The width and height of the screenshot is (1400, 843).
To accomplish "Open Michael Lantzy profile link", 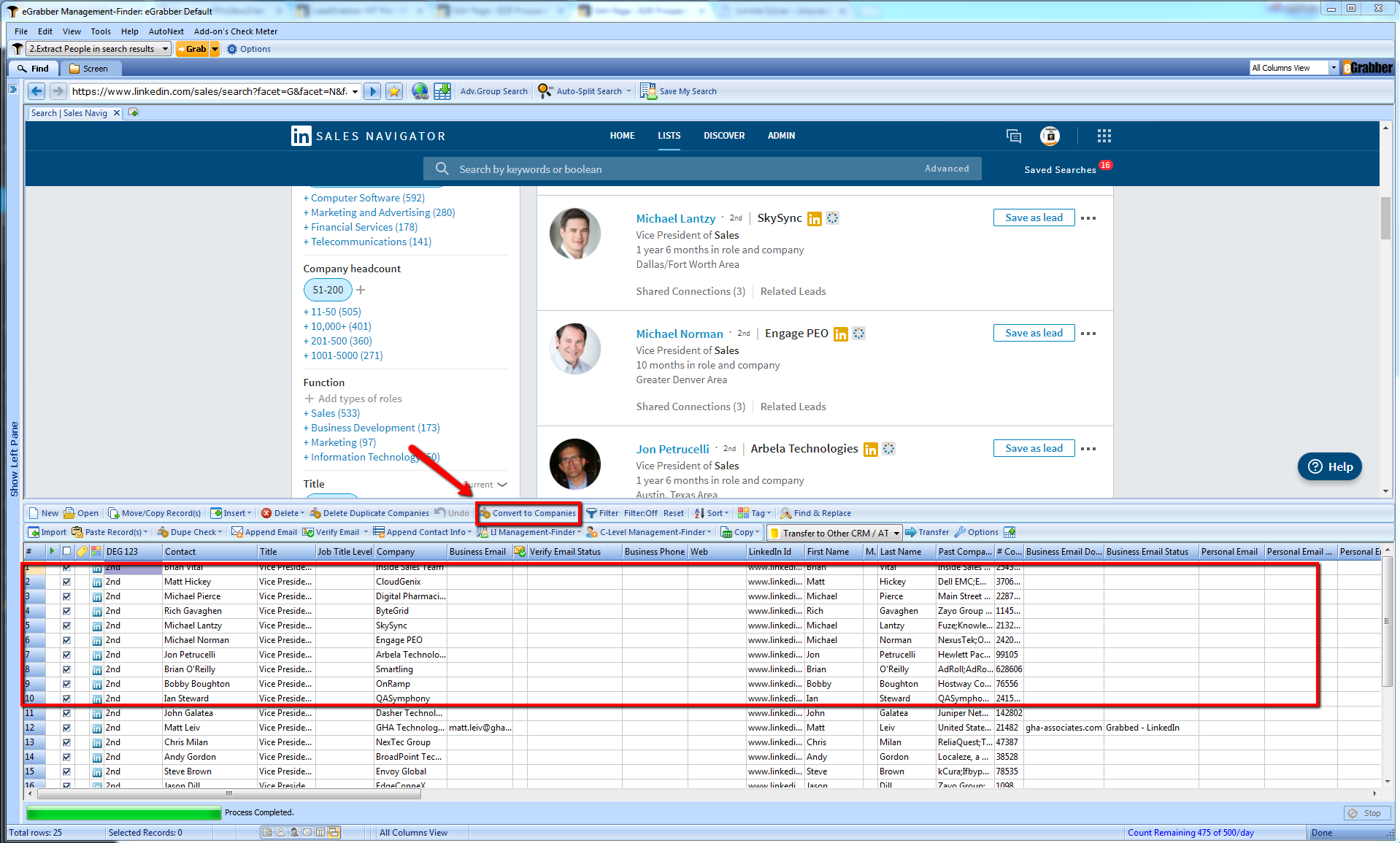I will click(675, 218).
